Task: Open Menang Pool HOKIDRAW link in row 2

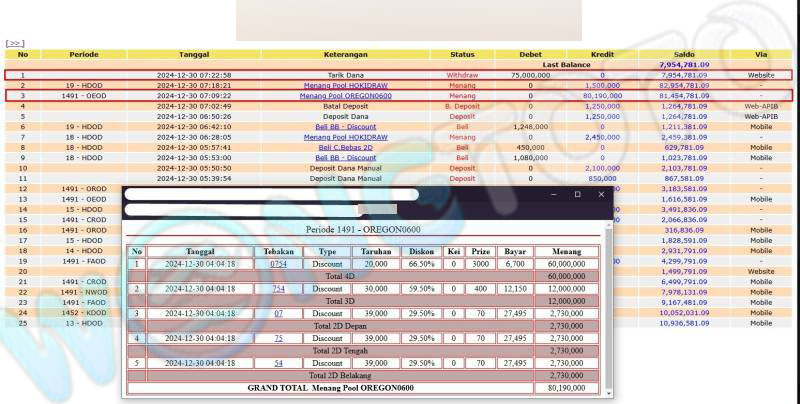Action: 346,86
